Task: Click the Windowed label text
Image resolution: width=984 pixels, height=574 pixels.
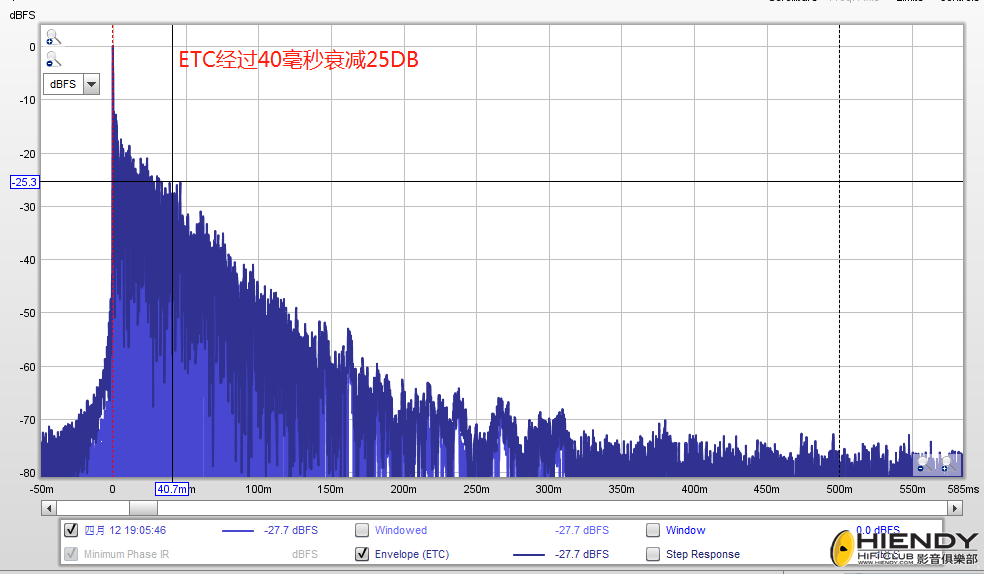Action: 400,531
